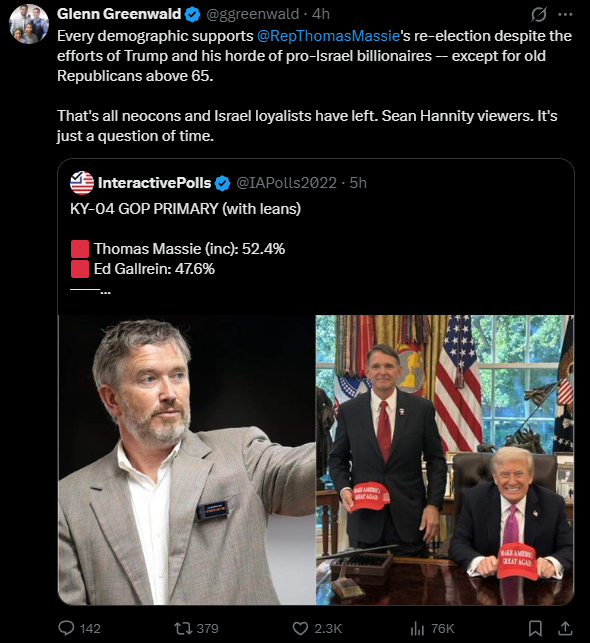Open the 4h timestamp of the tweet
Image resolution: width=590 pixels, height=643 pixels.
pyautogui.click(x=321, y=14)
